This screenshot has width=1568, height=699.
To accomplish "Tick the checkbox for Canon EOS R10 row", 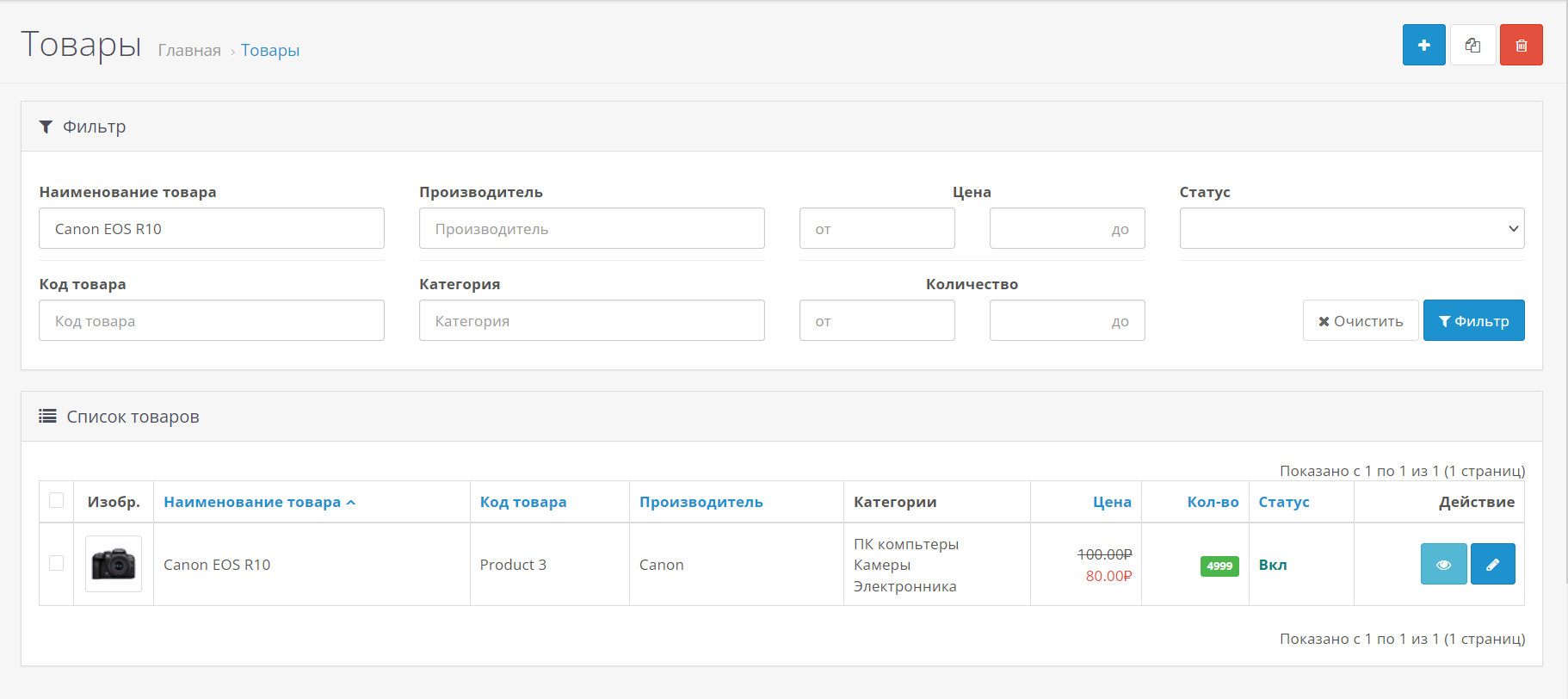I will point(57,563).
